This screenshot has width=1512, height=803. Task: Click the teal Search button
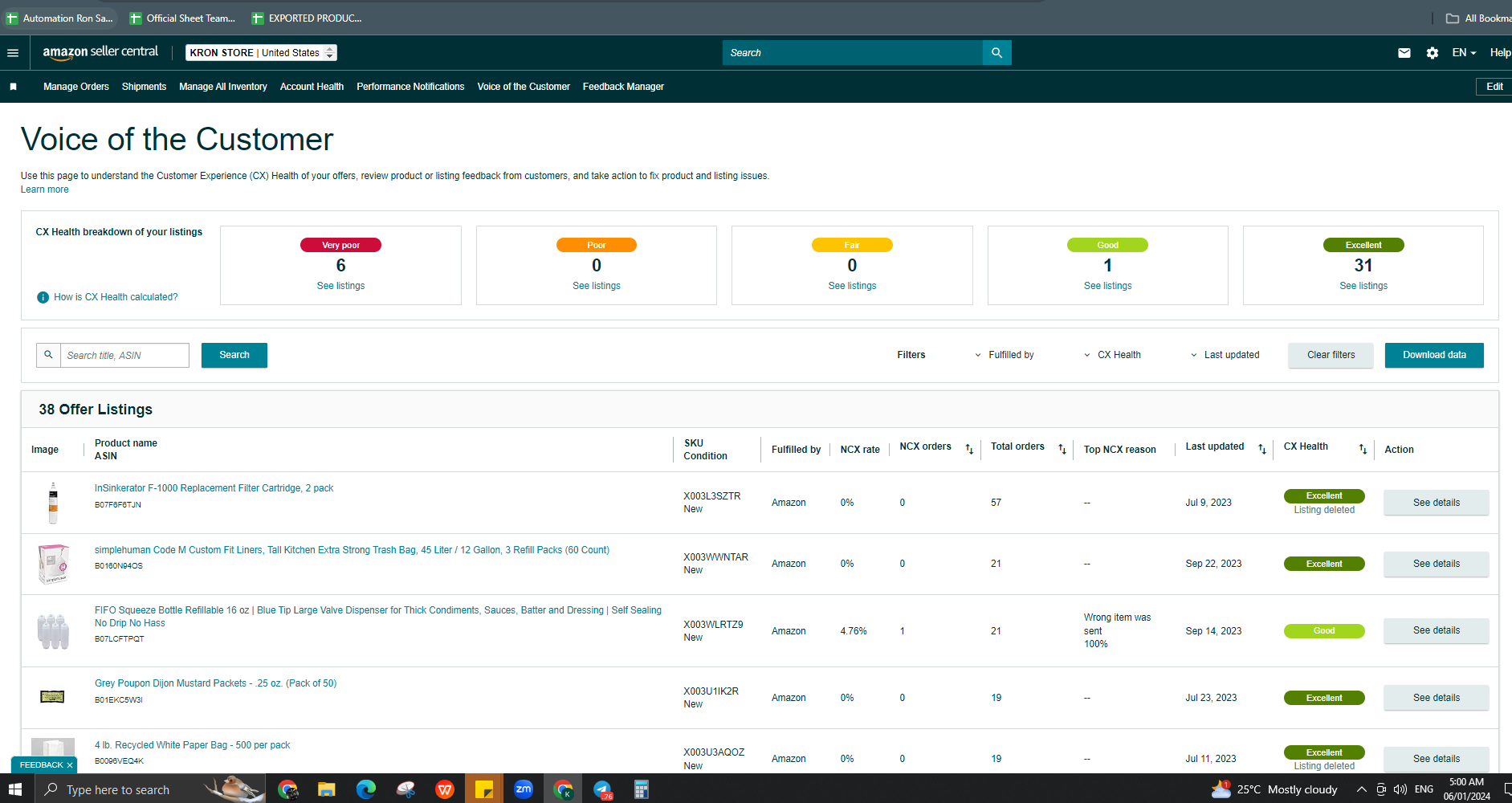click(x=234, y=355)
